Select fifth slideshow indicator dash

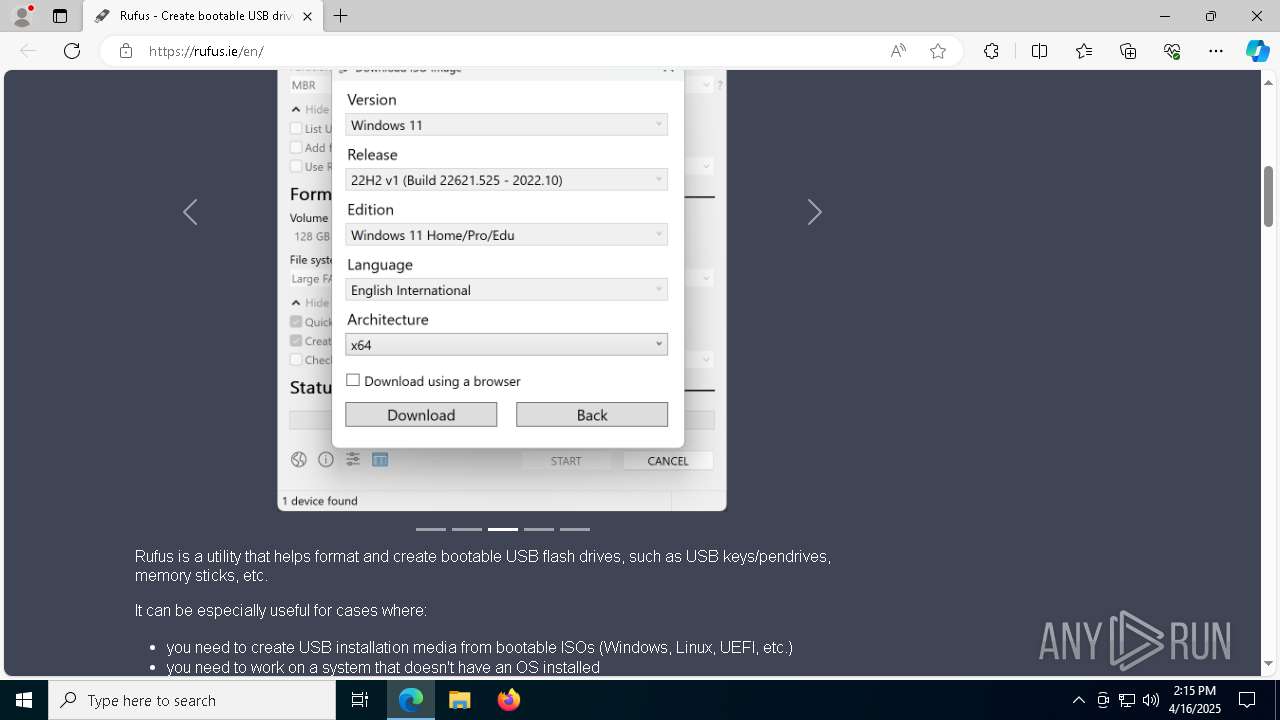coord(575,529)
